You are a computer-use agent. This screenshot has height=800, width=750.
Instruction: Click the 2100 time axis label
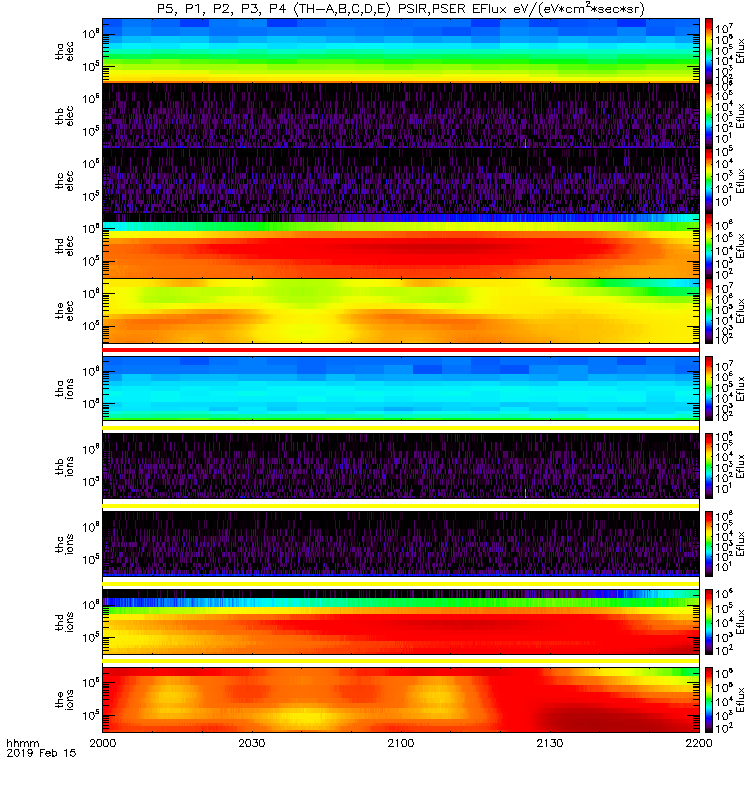pos(401,743)
